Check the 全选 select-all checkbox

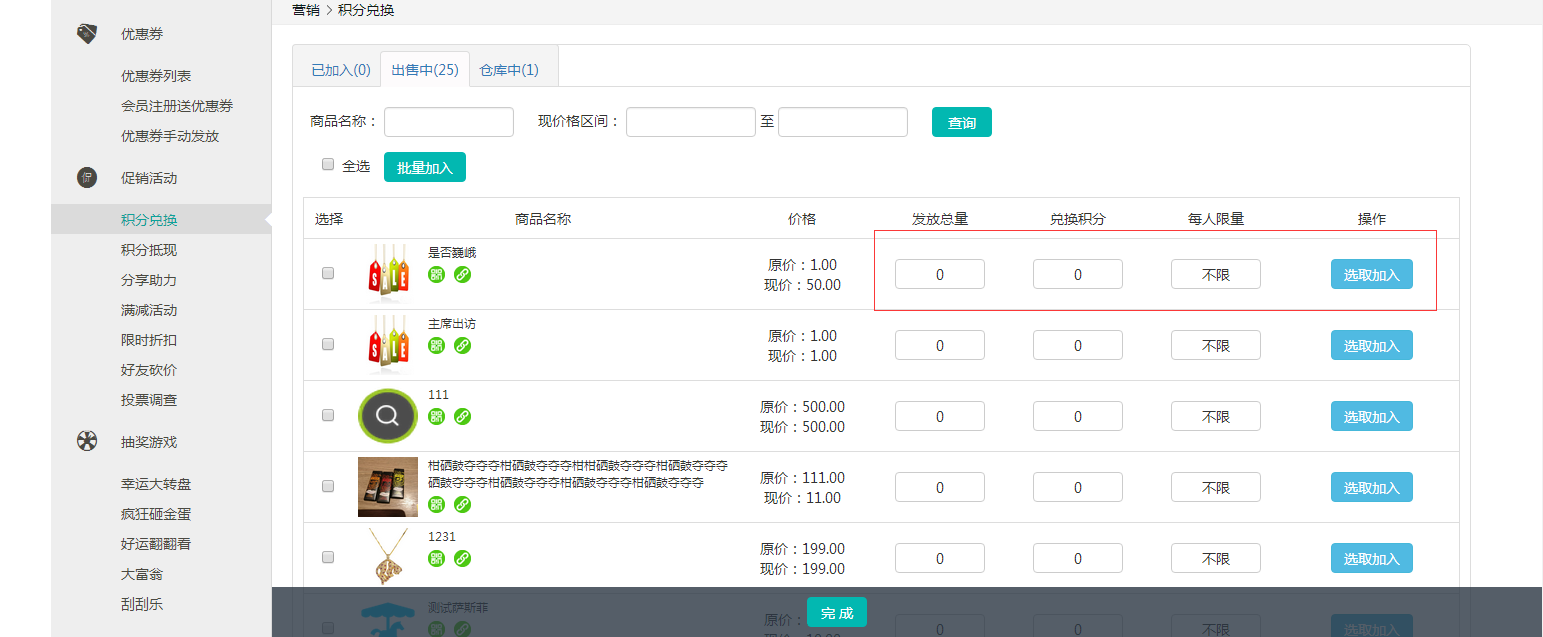click(x=328, y=165)
